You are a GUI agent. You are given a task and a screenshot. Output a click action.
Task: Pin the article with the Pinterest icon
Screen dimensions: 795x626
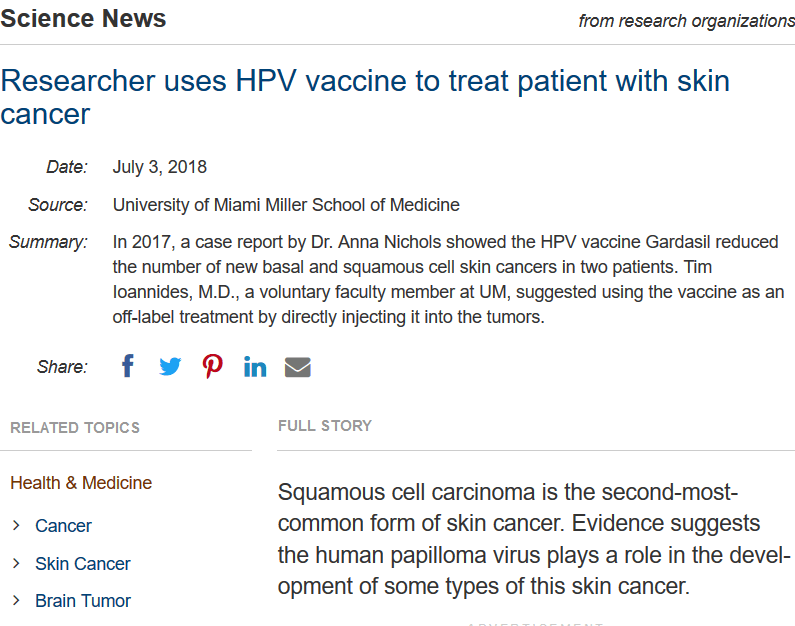[x=212, y=366]
